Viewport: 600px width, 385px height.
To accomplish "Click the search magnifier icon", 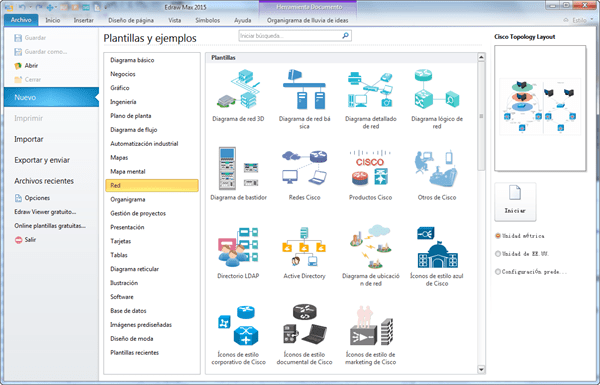I will point(345,36).
